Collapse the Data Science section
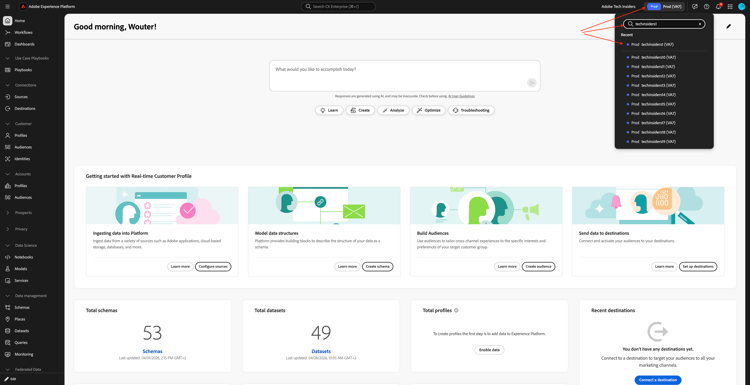Viewport: 750px width, 385px height. [x=8, y=245]
